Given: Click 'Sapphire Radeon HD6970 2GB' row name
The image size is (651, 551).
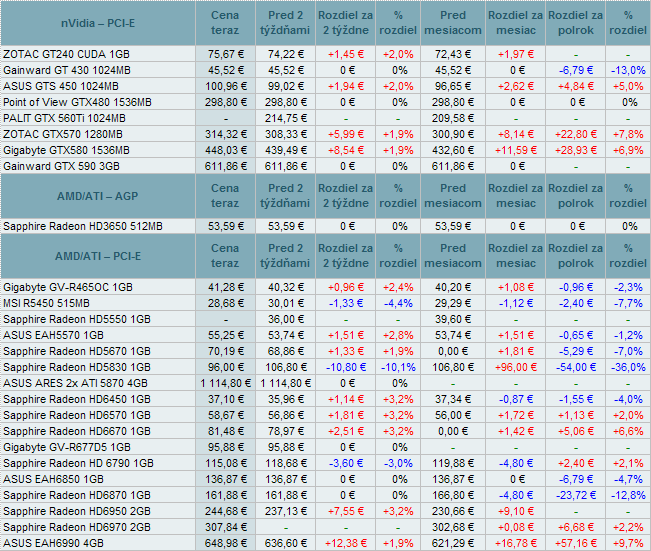Looking at the screenshot, I should (77, 527).
